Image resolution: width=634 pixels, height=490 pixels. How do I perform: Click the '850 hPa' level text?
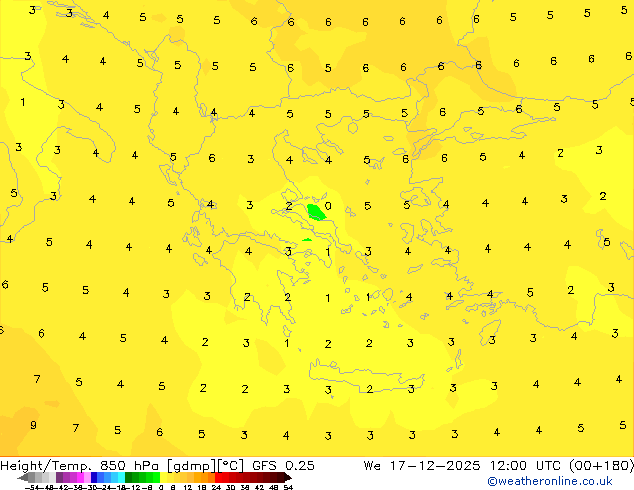click(x=129, y=466)
